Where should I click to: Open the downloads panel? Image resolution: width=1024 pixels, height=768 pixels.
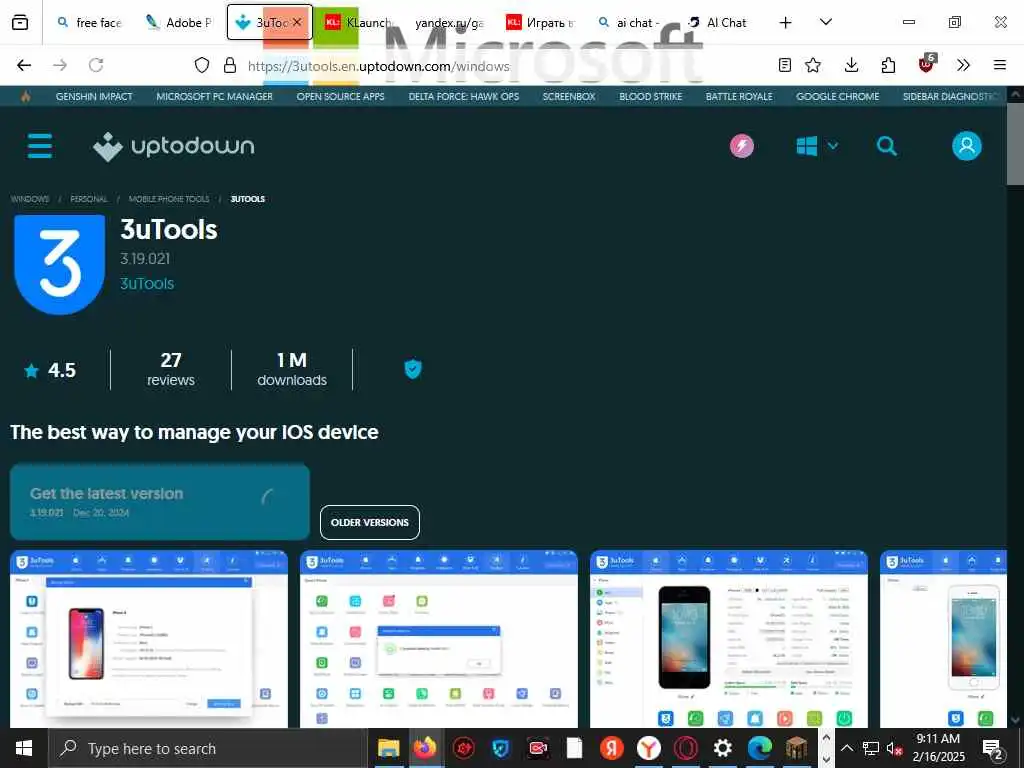point(851,65)
